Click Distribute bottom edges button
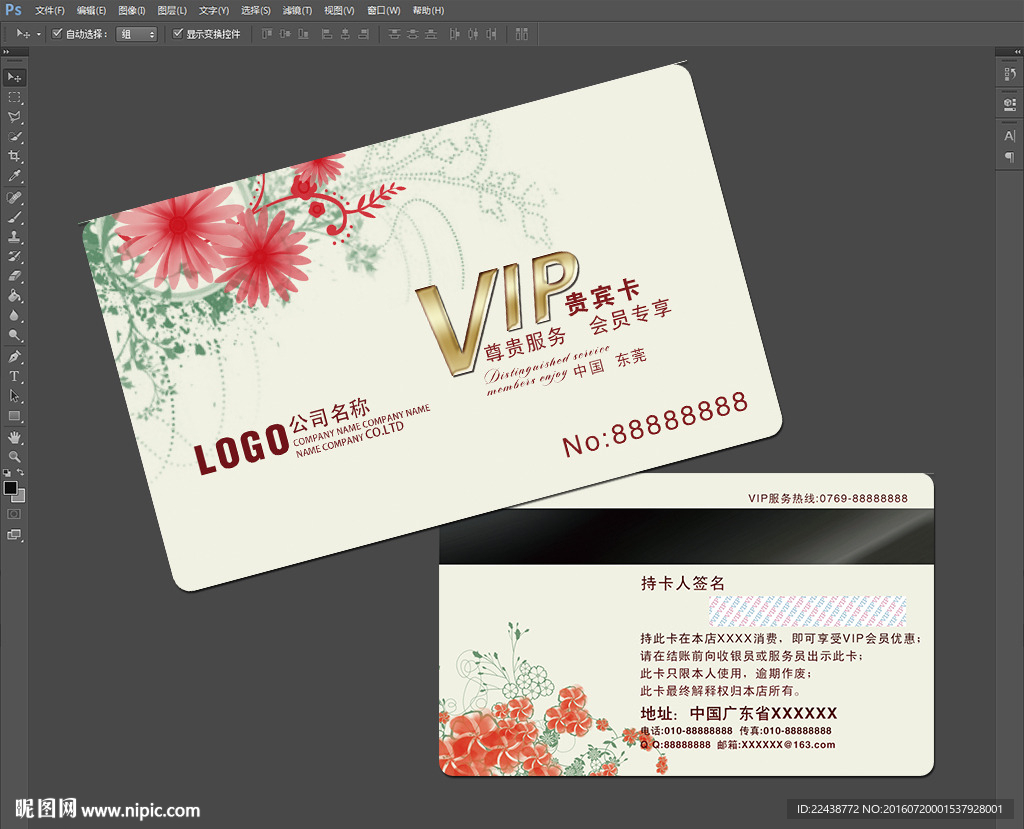Screen dimensions: 1024x829 point(430,33)
